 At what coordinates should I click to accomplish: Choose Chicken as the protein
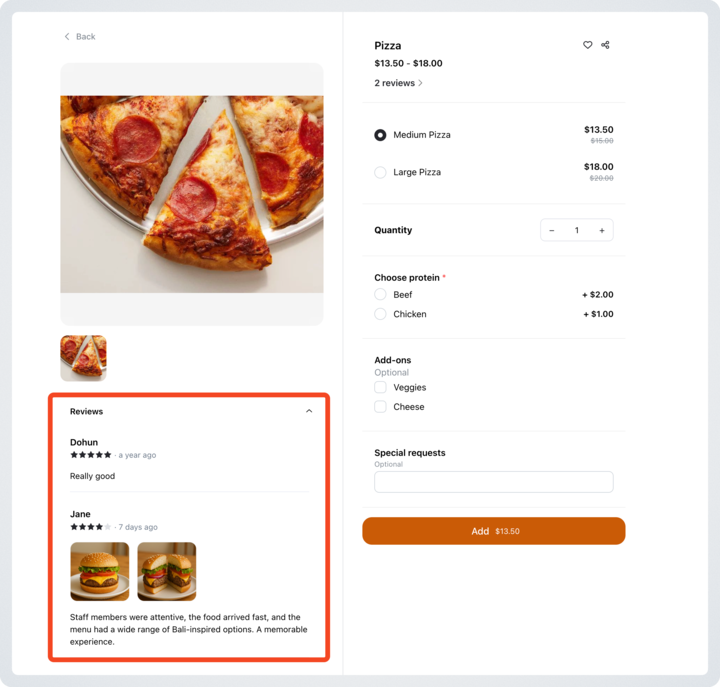point(380,314)
